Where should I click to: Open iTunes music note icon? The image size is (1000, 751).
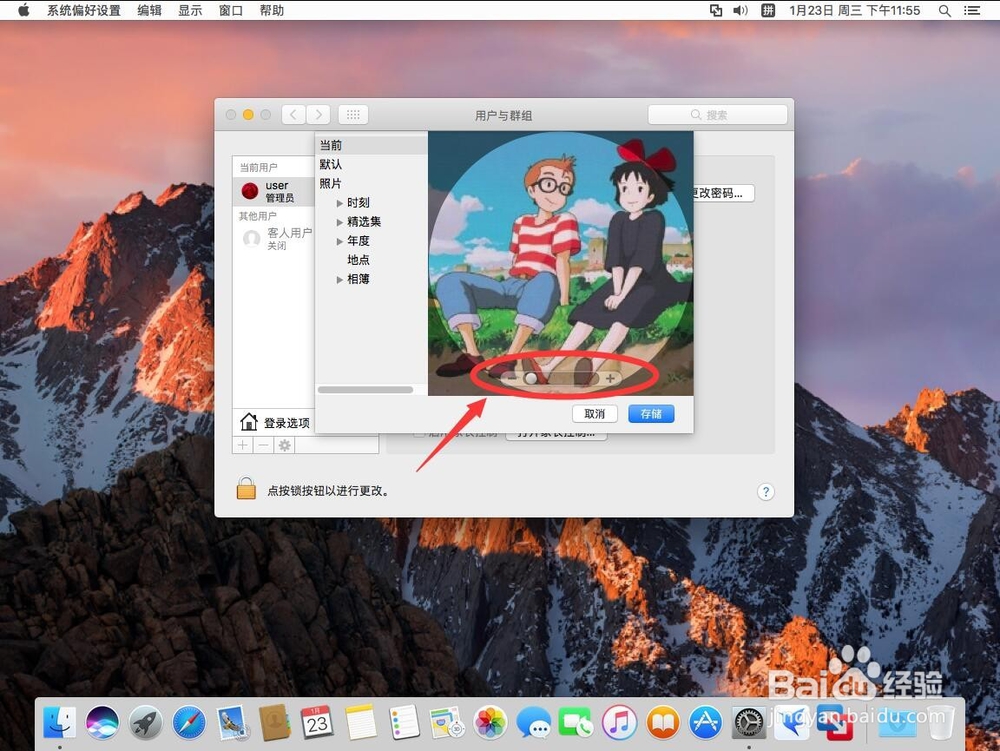(619, 722)
